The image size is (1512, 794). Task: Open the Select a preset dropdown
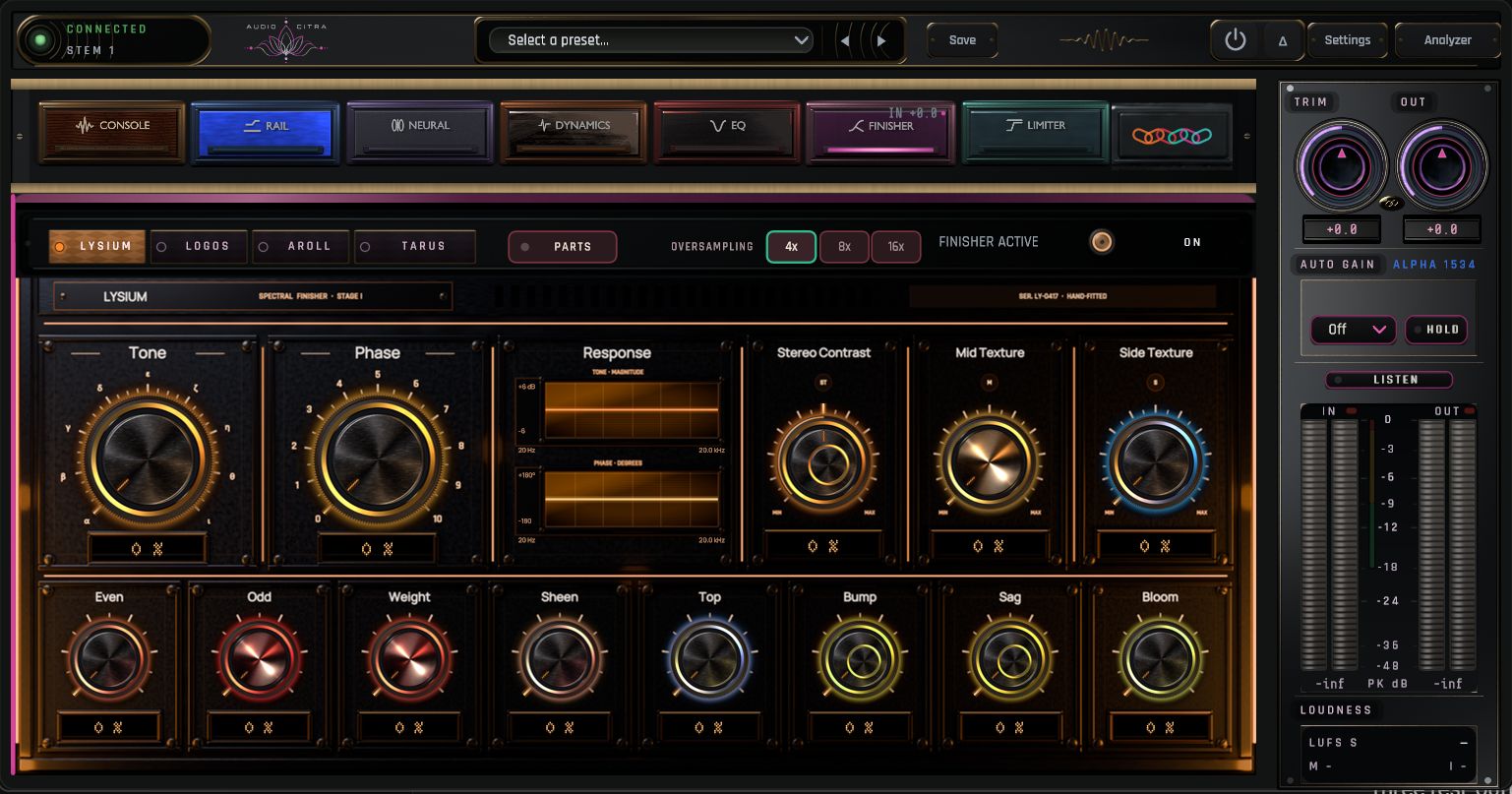coord(651,40)
